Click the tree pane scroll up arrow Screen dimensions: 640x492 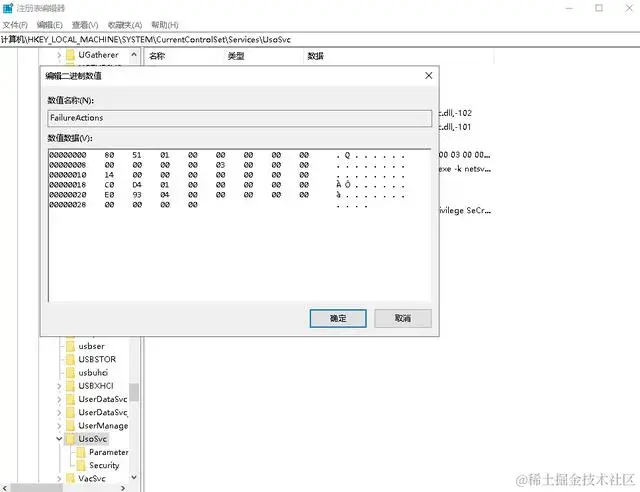[x=134, y=54]
